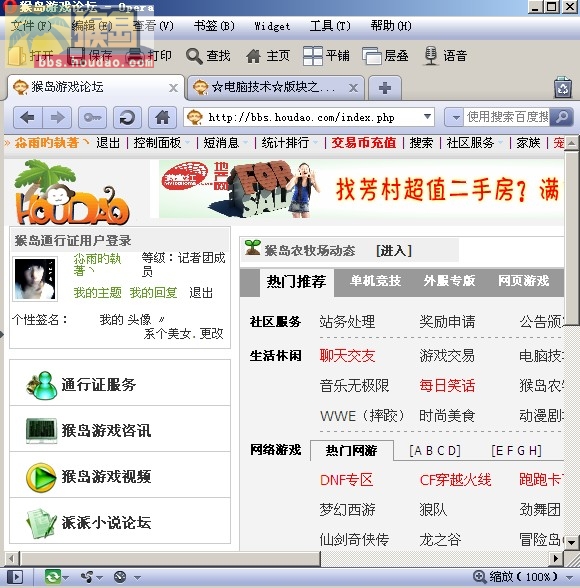Toggle the panel icon in status bar

[x=15, y=577]
